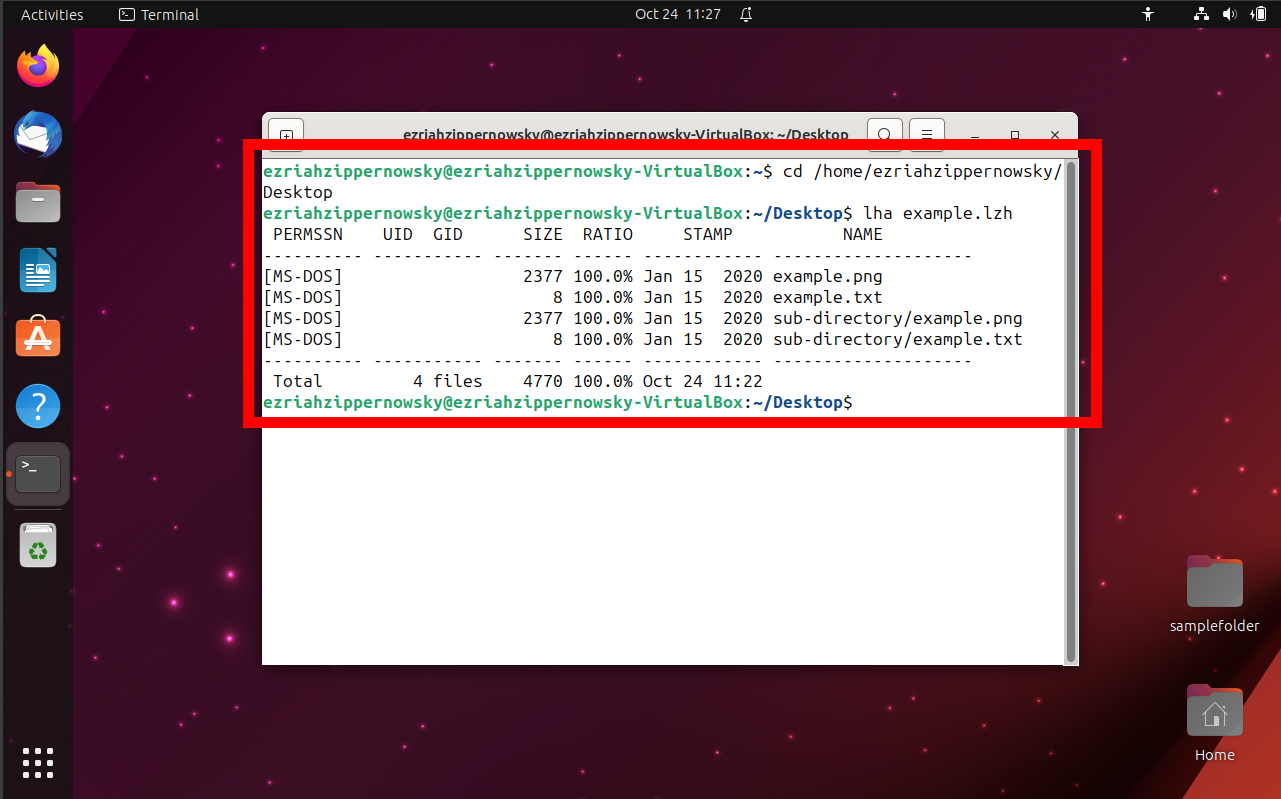The image size is (1281, 799).
Task: Open the terminal hamburger menu
Action: pos(926,133)
